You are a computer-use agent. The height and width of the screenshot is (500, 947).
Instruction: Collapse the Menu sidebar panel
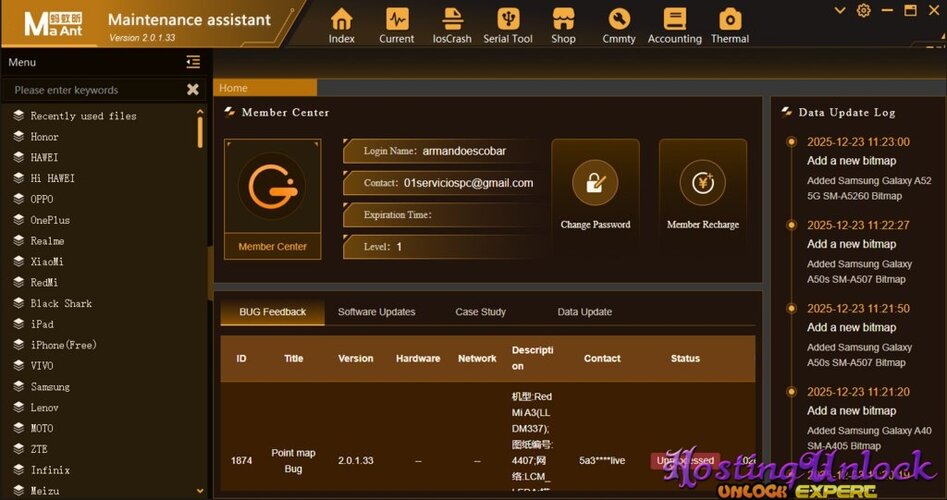193,62
